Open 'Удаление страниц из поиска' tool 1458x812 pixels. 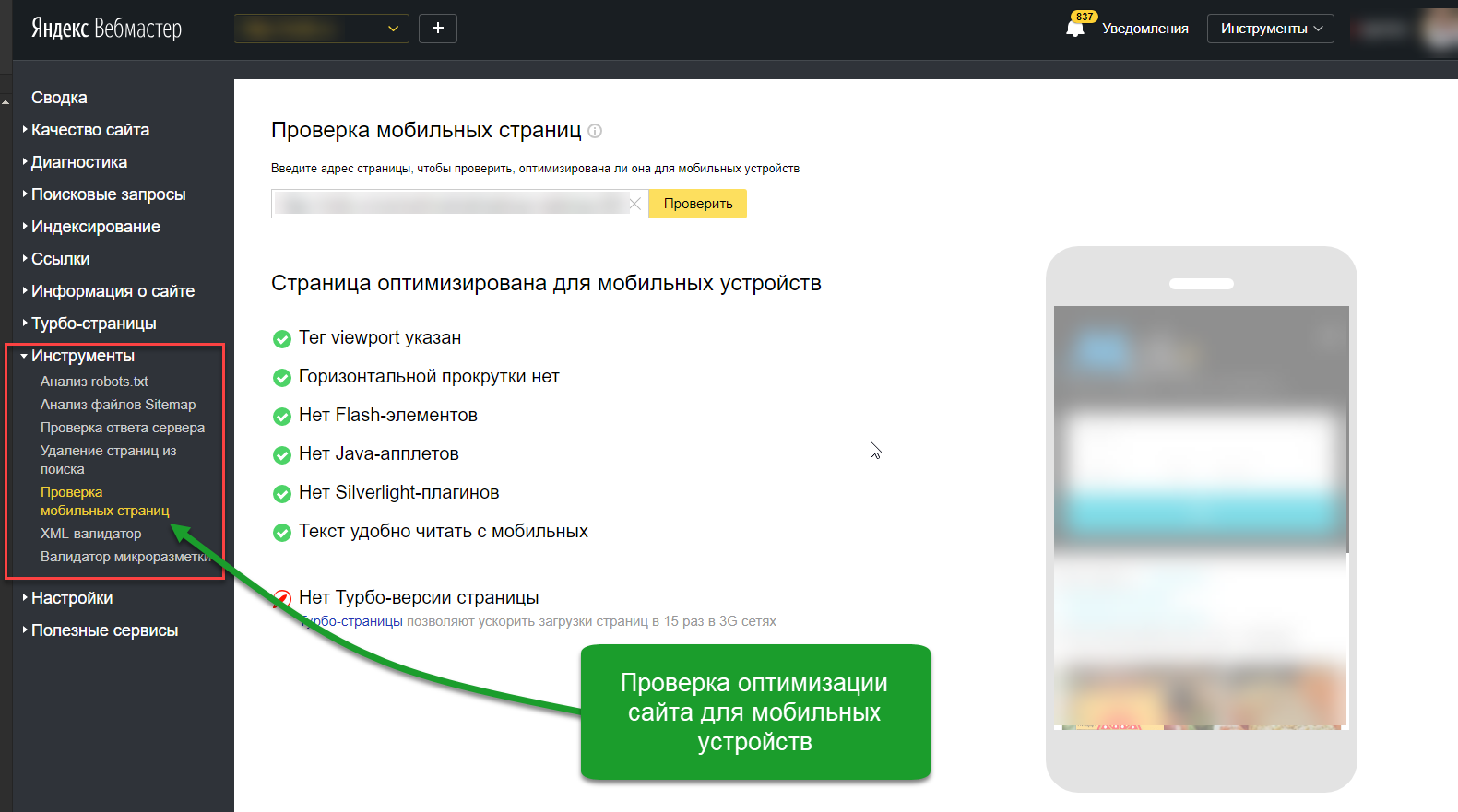[x=108, y=460]
